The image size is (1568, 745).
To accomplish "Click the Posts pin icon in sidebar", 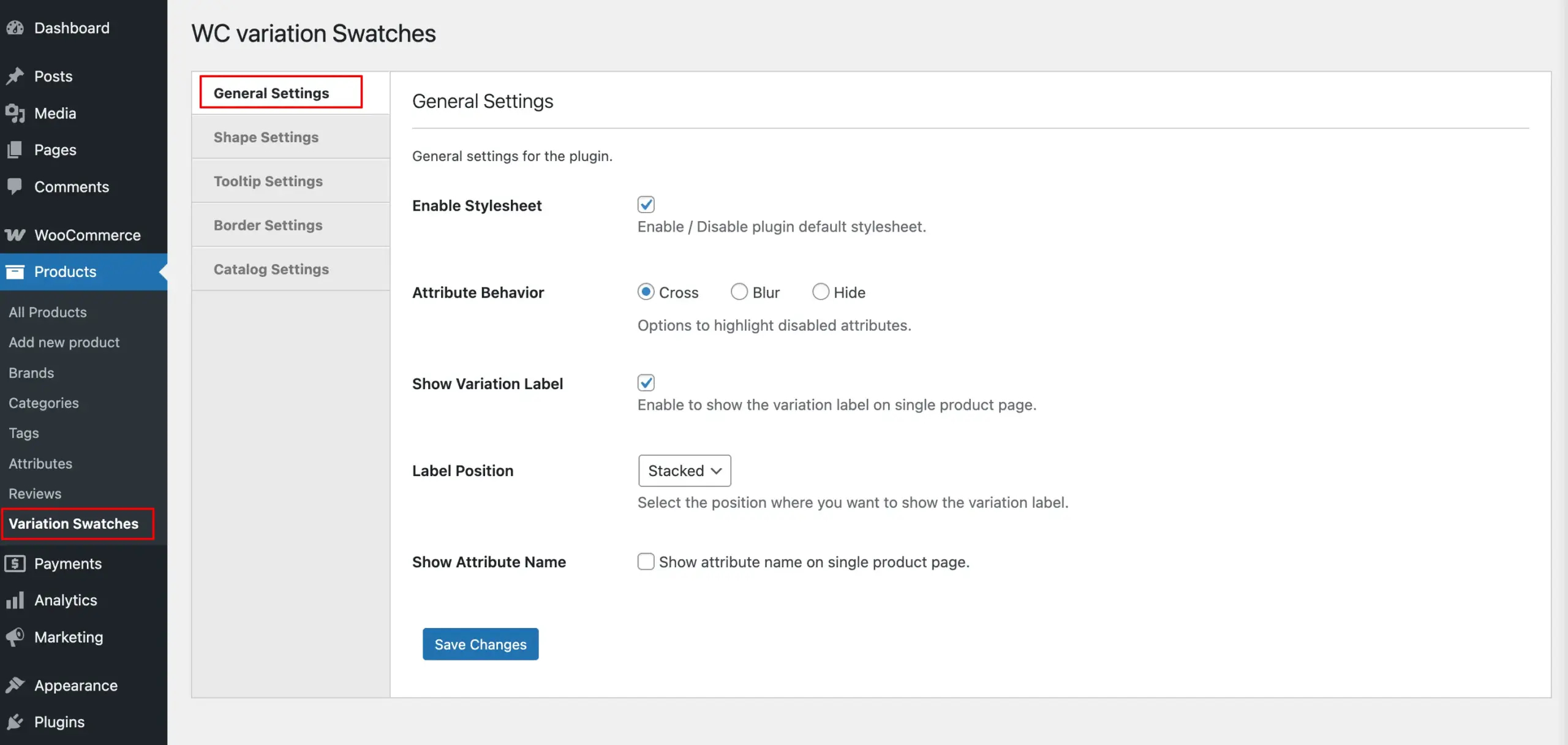I will tap(15, 76).
